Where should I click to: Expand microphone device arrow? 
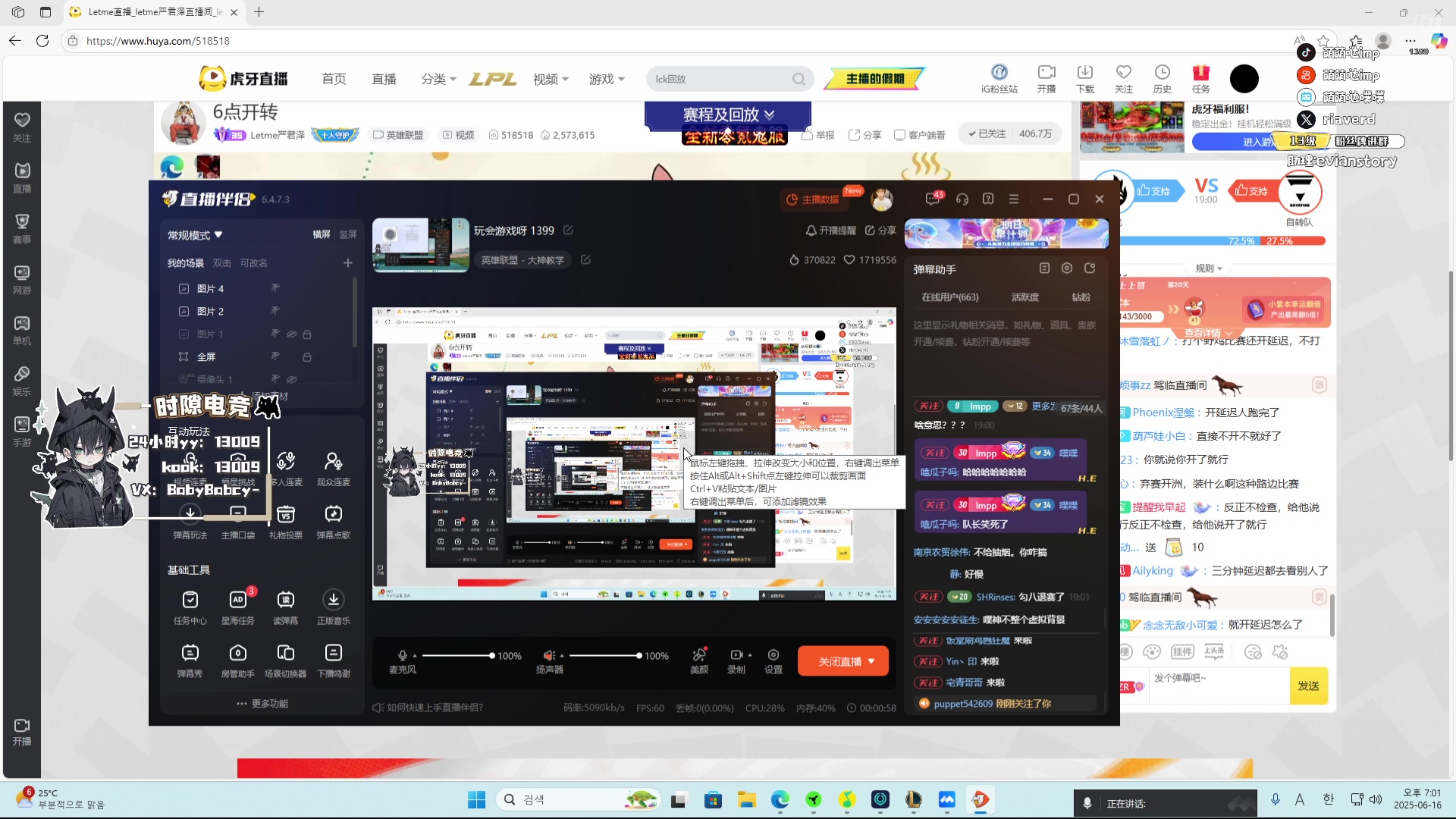click(415, 655)
